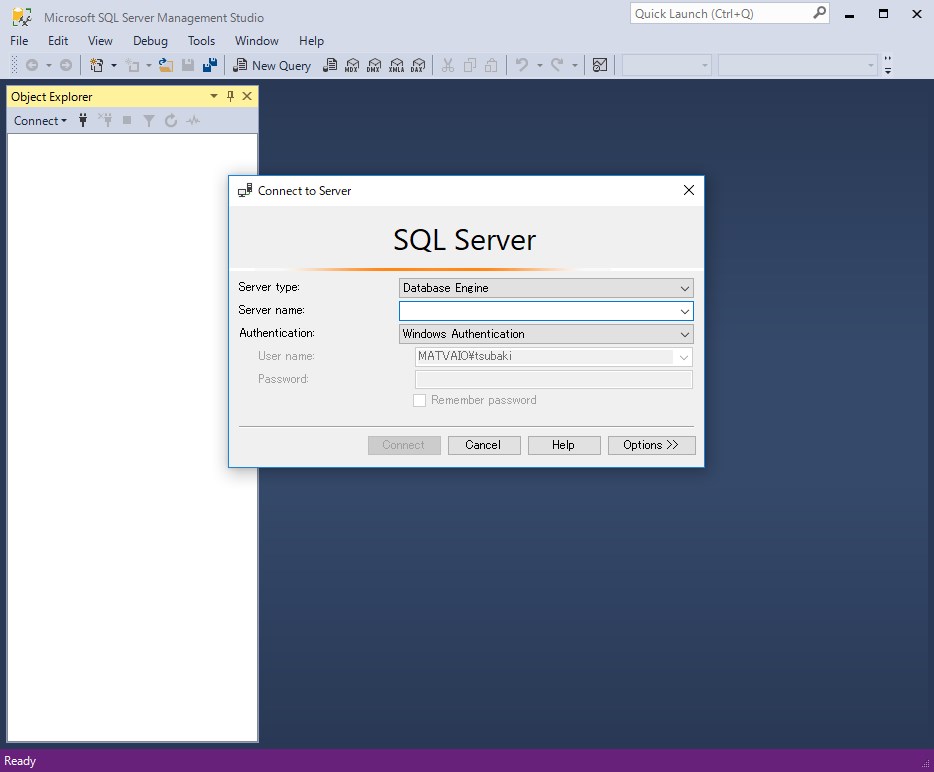Viewport: 934px width, 772px height.
Task: Open the filter in Object Explorer
Action: (x=148, y=120)
